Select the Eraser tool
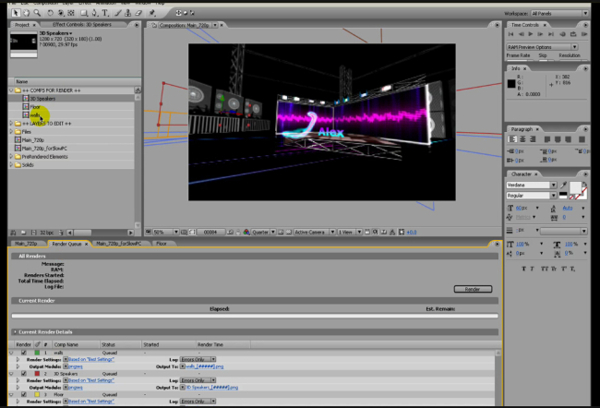The width and height of the screenshot is (600, 408). pyautogui.click(x=139, y=13)
